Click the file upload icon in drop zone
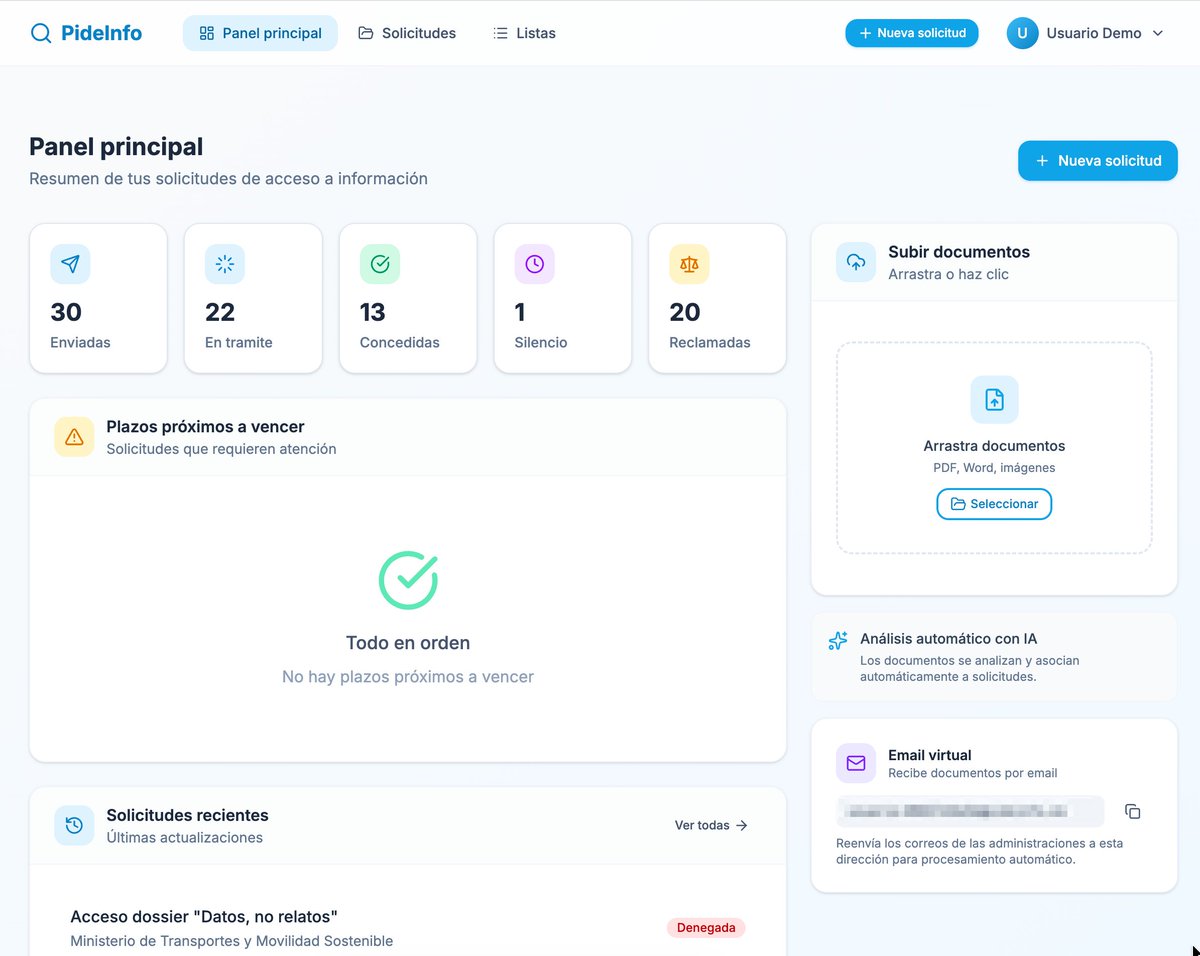The width and height of the screenshot is (1200, 956). point(994,400)
